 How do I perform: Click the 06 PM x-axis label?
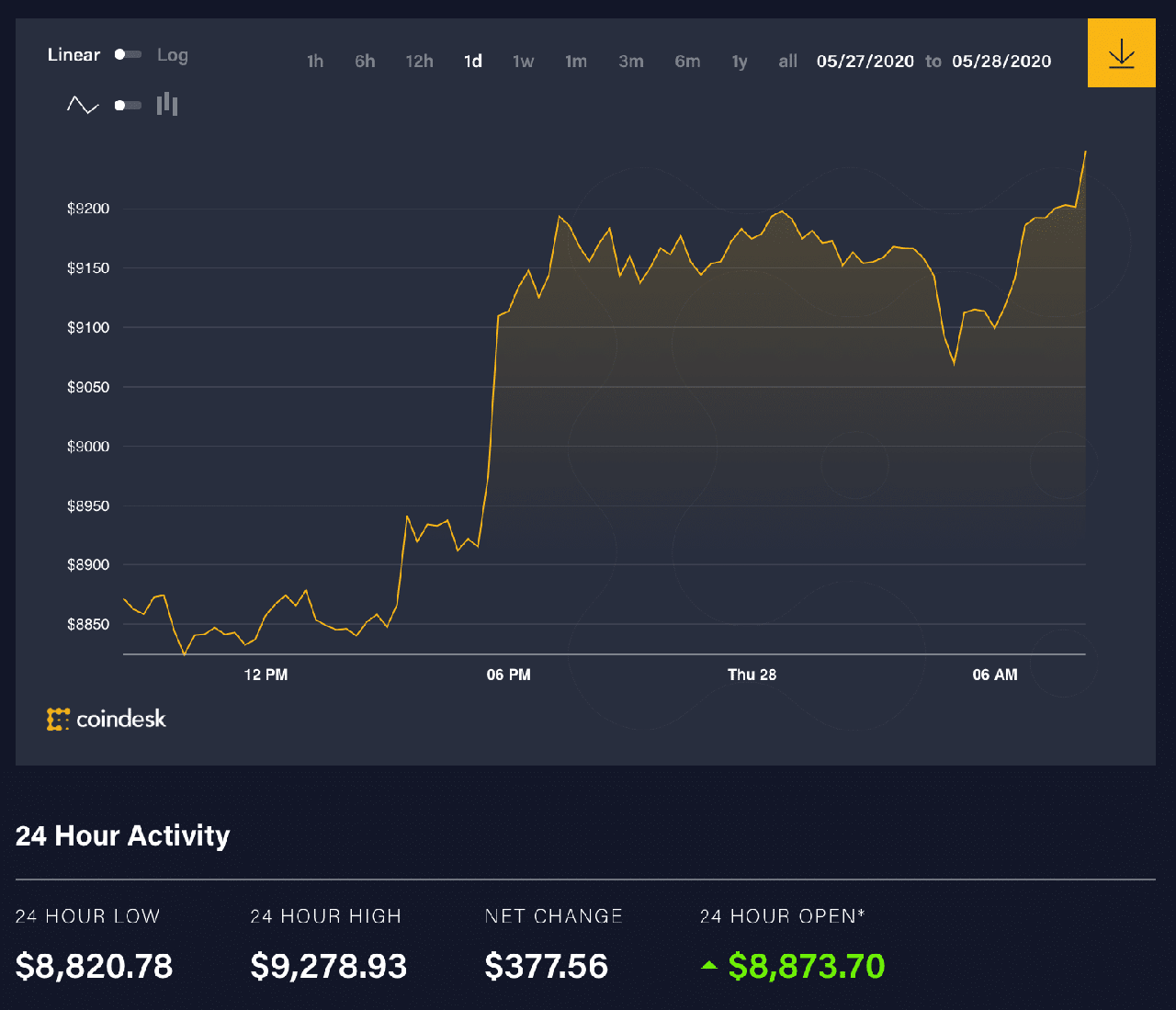coord(508,675)
